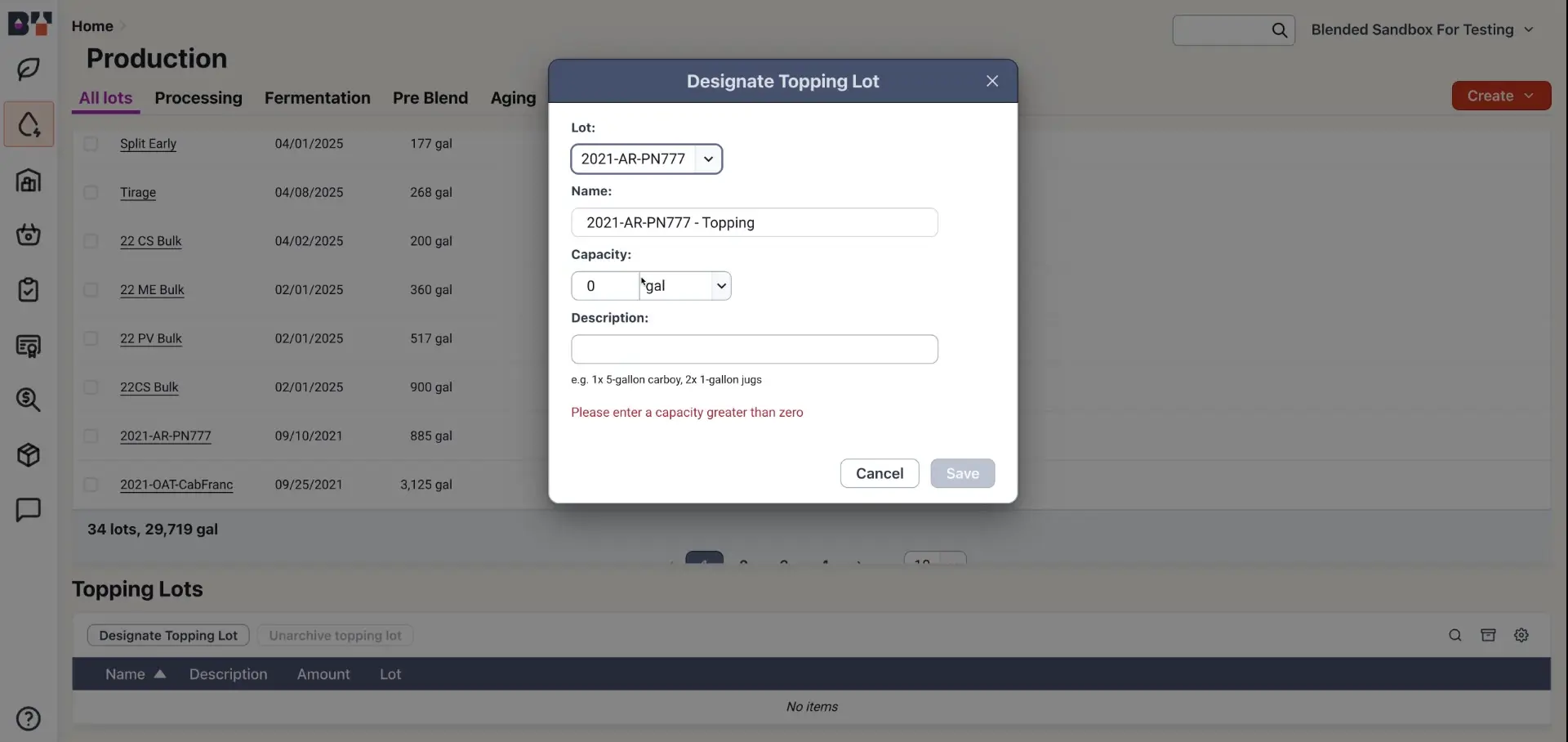Click the 09/10/2021 date cell

coord(309,436)
